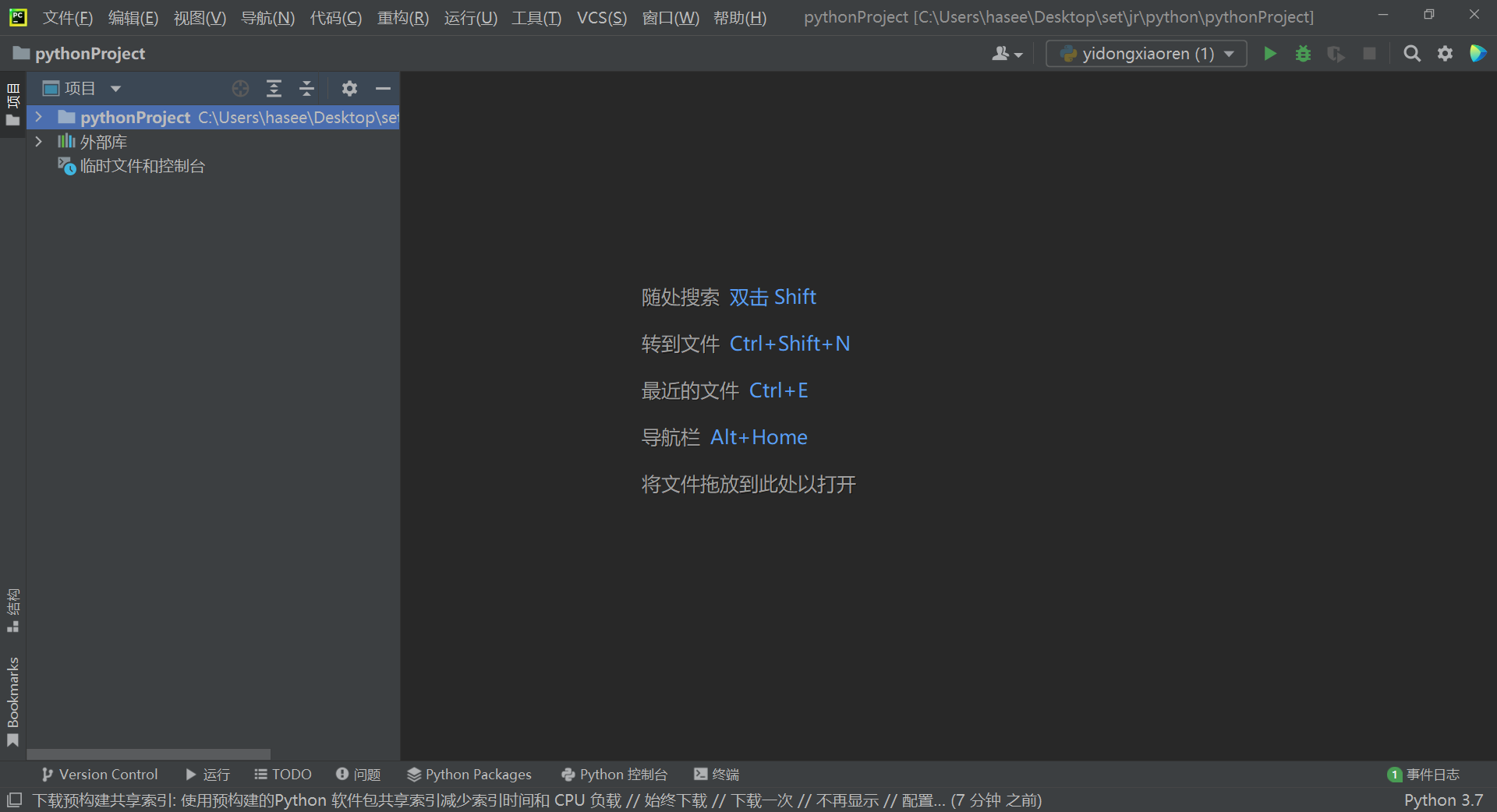Hide the project panel via minimize bar
This screenshot has height=812, width=1497.
coord(383,88)
